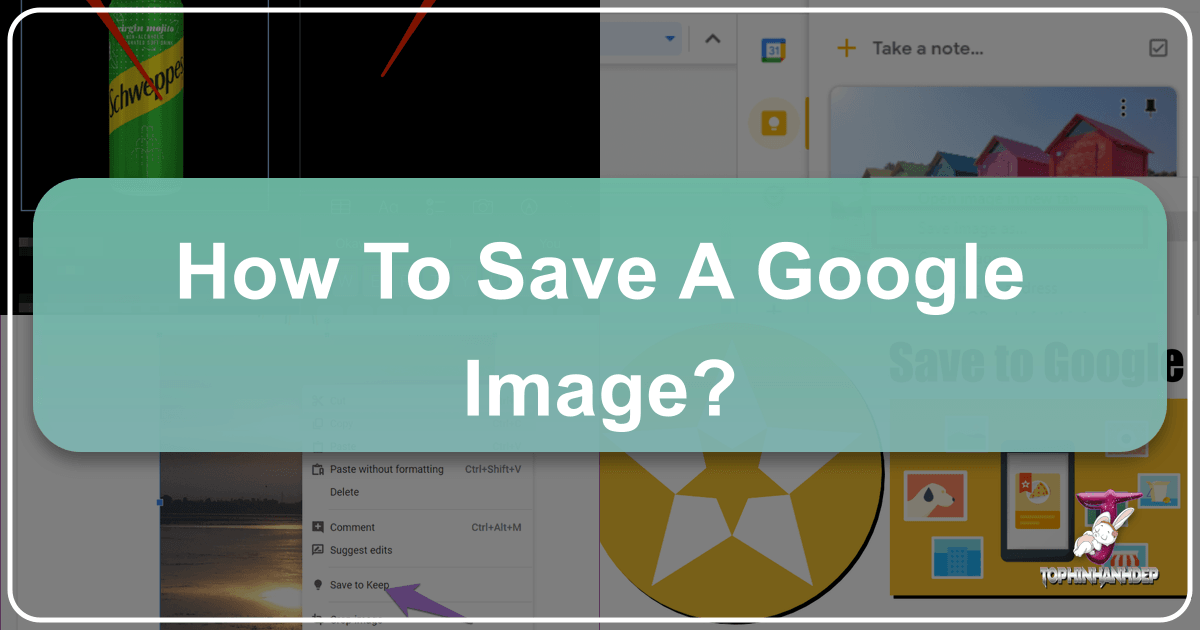Open the drawing compass icon on the toolbar
The image size is (1200, 630).
point(529,206)
